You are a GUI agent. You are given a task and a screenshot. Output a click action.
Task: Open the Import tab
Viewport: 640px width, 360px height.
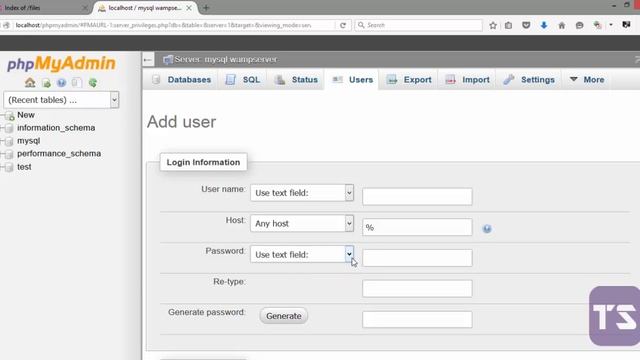pos(467,80)
